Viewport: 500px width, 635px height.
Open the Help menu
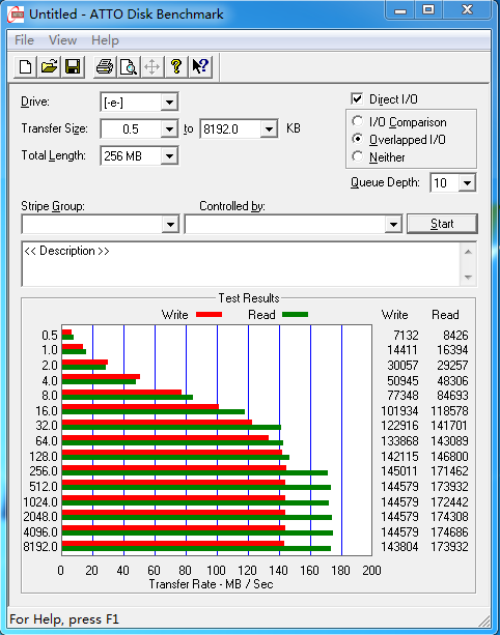105,40
